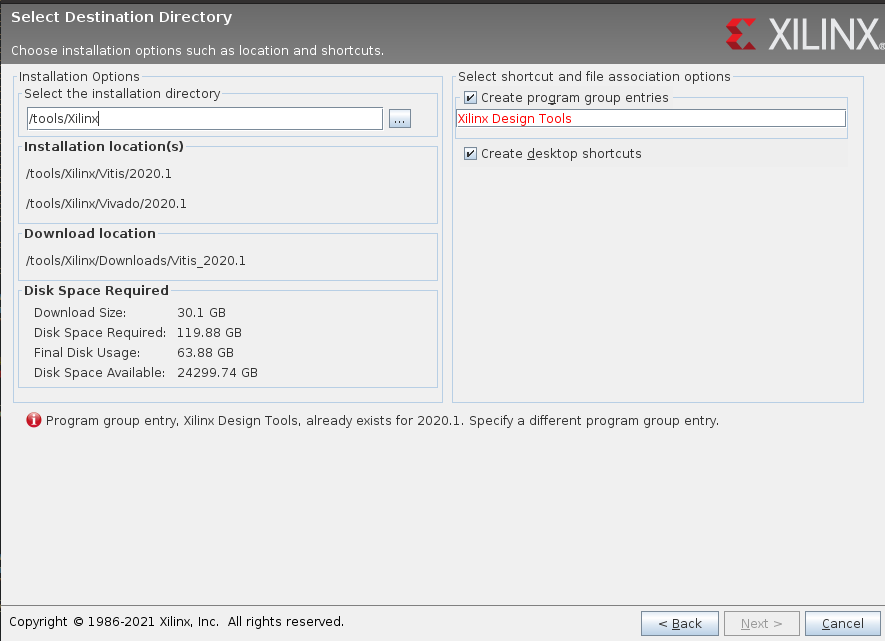The height and width of the screenshot is (641, 885).
Task: Select the /tools/Xilinx/Vitis/2020.1 location path
Action: [99, 174]
